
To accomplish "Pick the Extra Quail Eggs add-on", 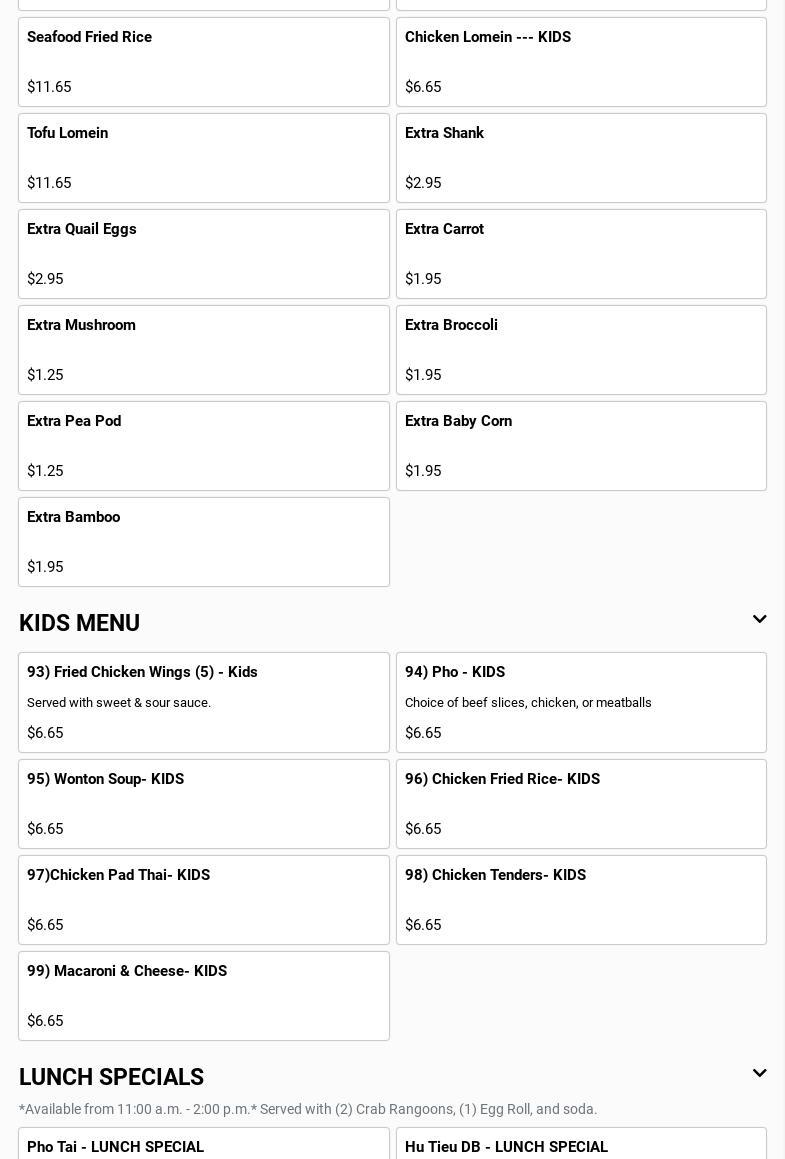I will pos(204,254).
